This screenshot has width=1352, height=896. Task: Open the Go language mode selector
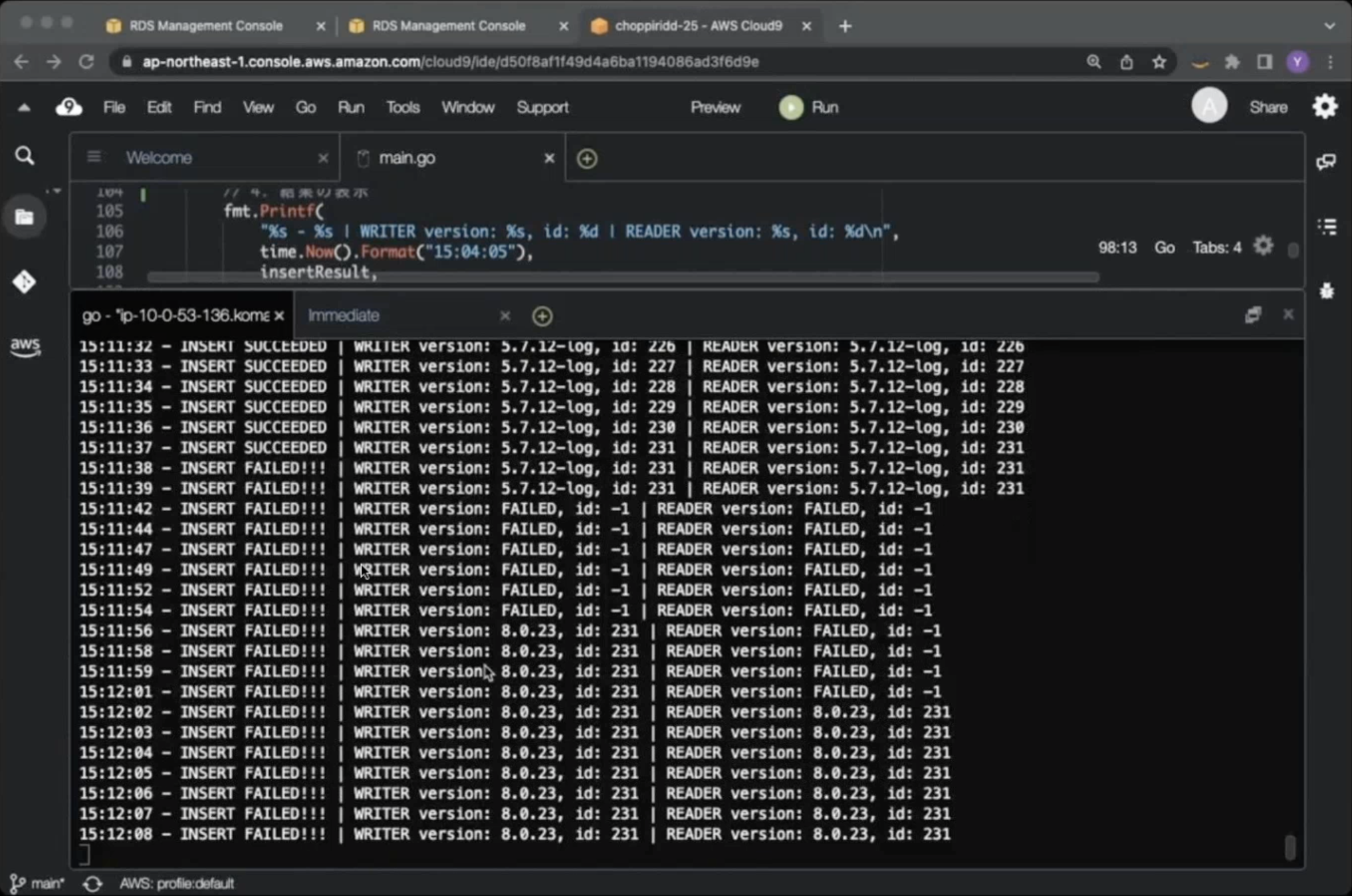coord(1164,247)
